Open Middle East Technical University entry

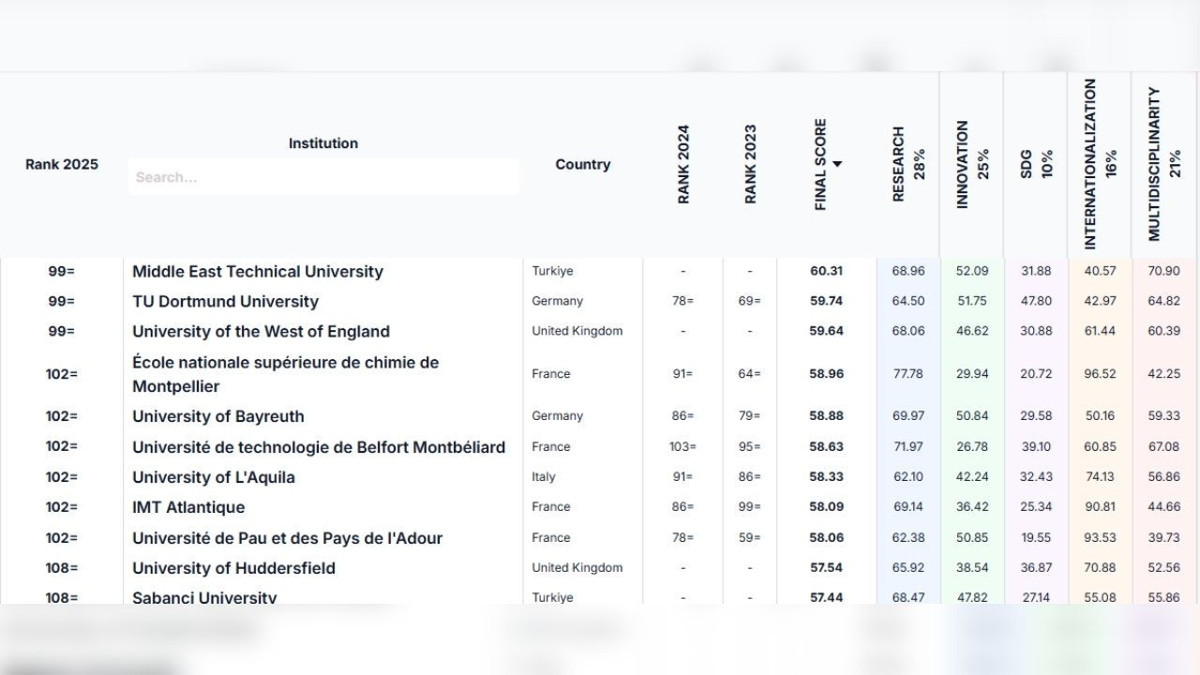257,271
